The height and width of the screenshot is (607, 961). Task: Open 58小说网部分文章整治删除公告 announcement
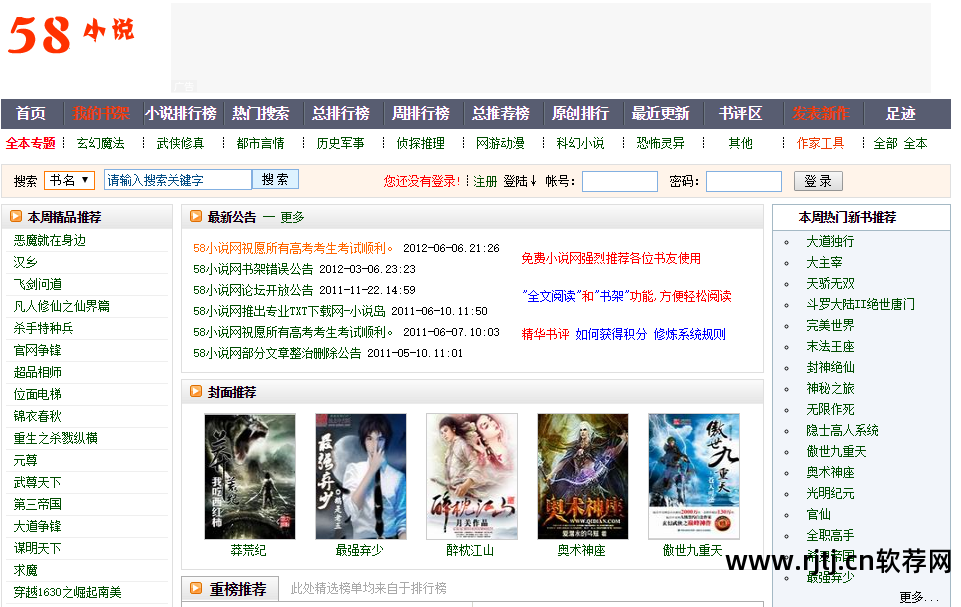277,353
